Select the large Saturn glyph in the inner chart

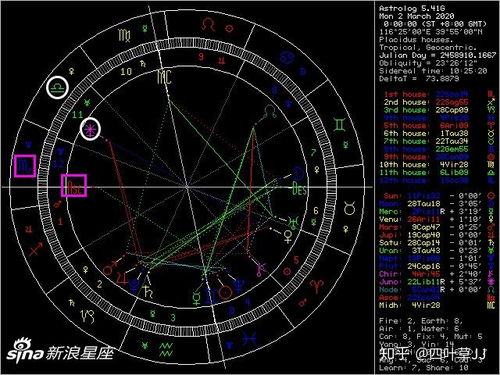click(148, 291)
